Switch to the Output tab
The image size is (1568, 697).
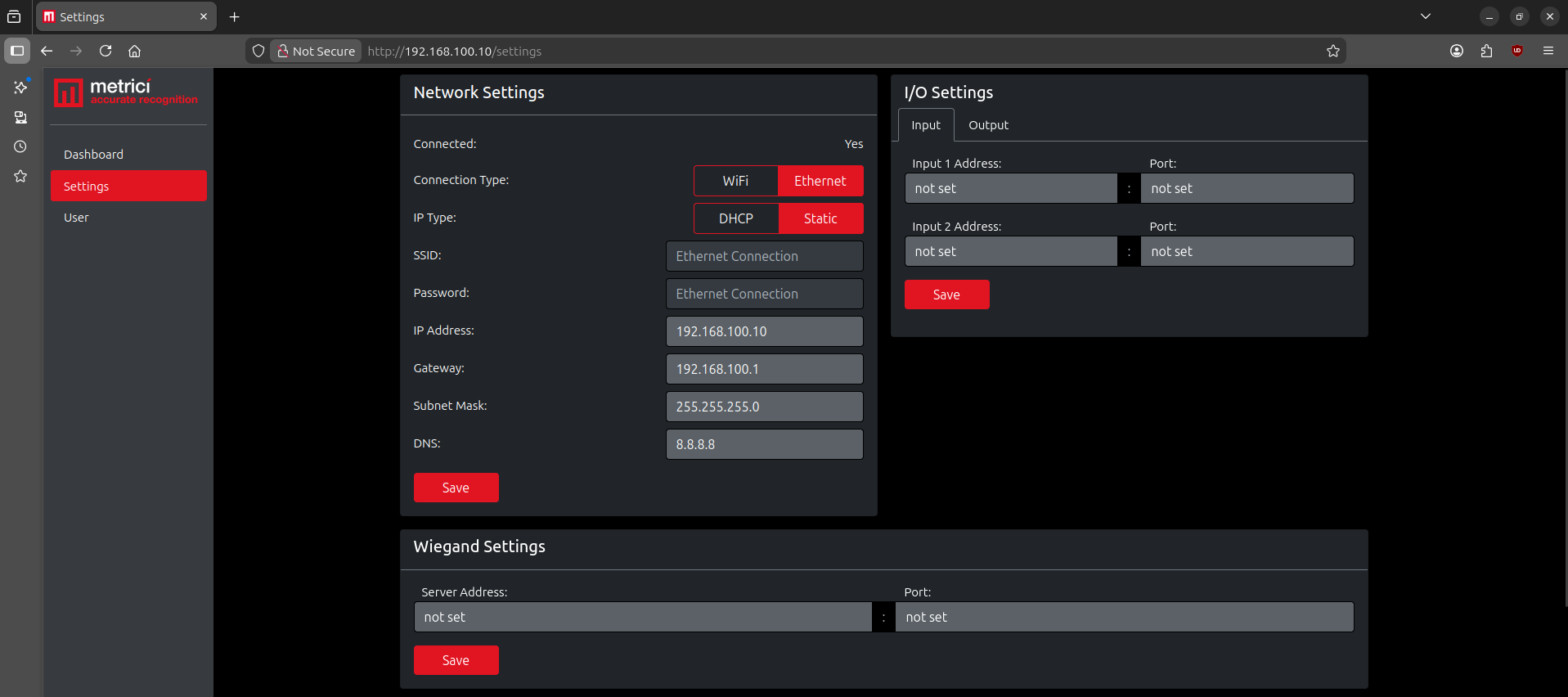point(988,125)
